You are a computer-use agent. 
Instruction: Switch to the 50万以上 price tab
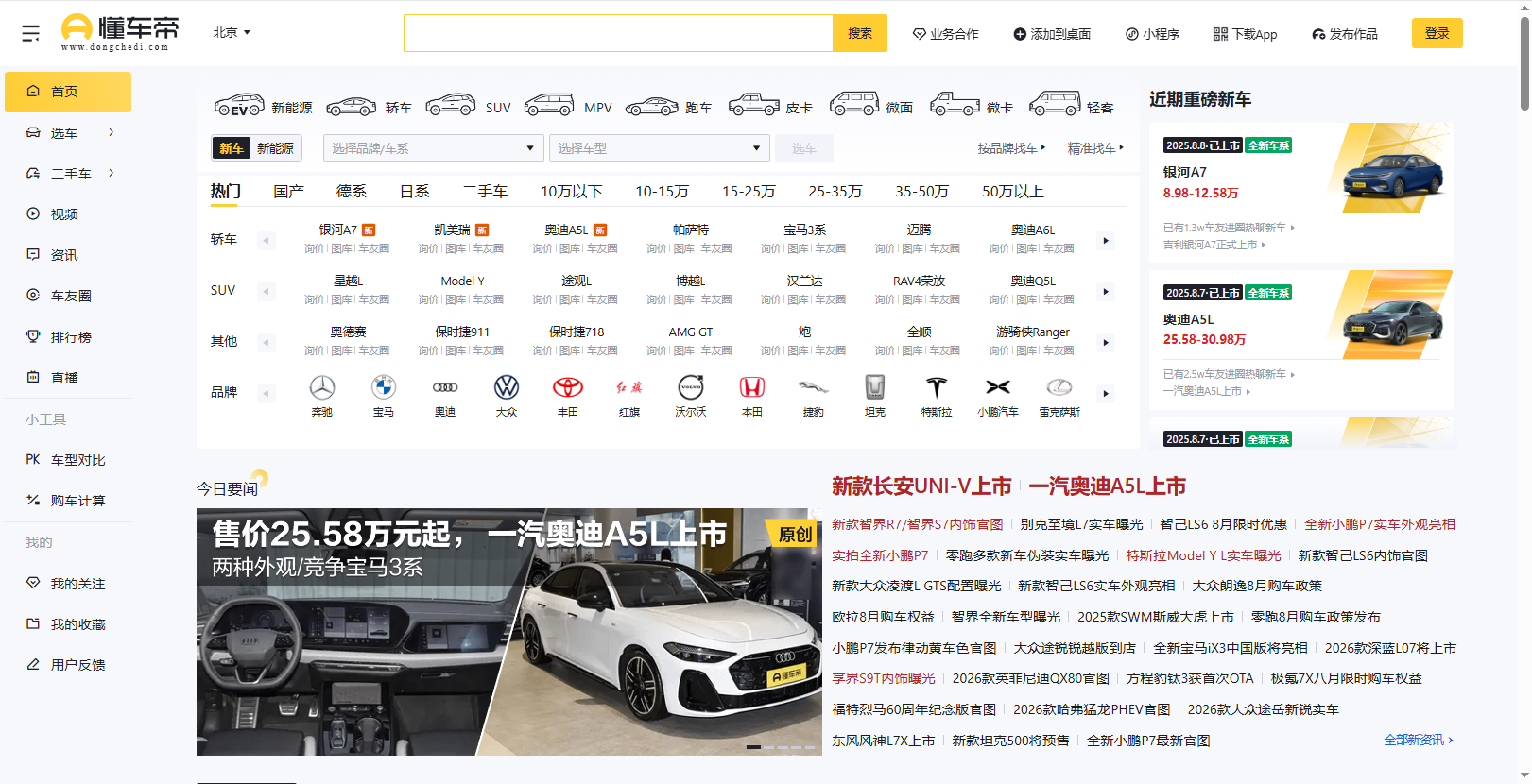(x=1012, y=192)
